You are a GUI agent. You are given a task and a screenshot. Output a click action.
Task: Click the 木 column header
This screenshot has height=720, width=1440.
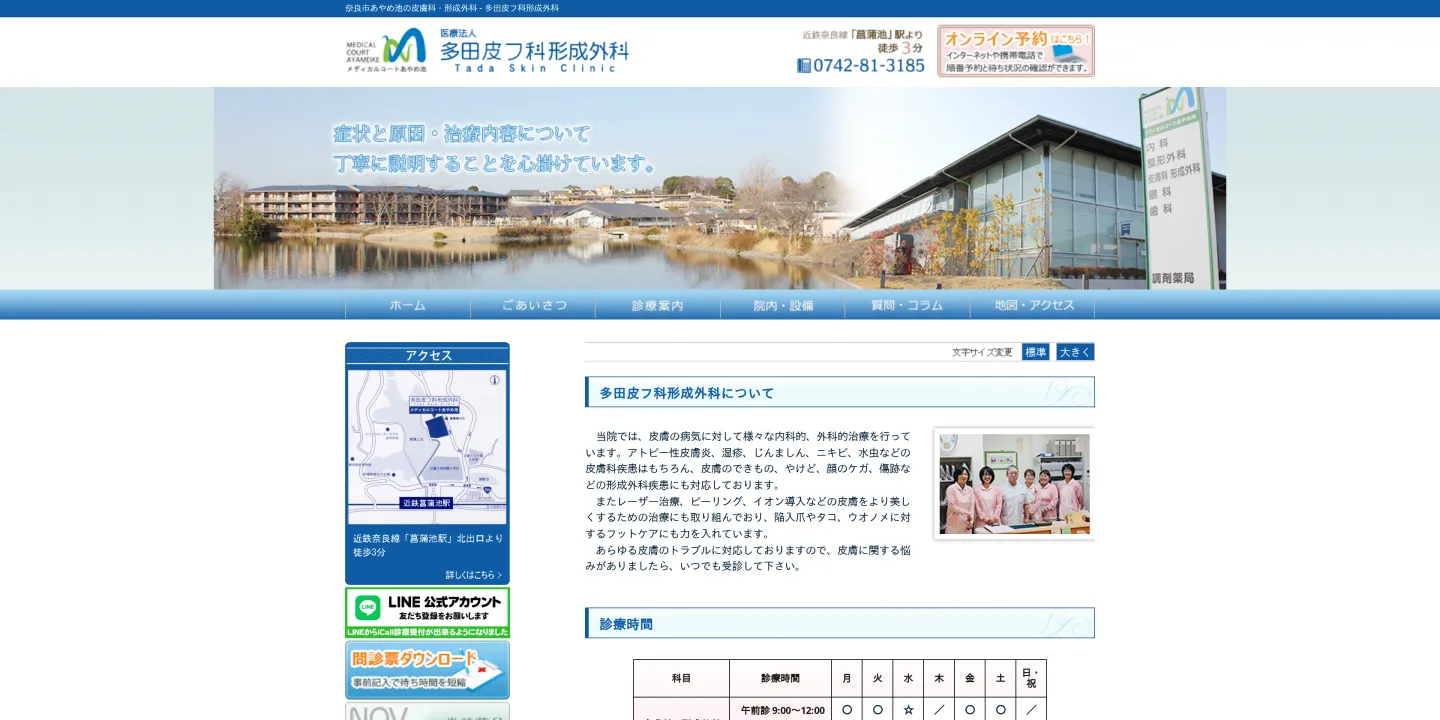click(x=939, y=678)
